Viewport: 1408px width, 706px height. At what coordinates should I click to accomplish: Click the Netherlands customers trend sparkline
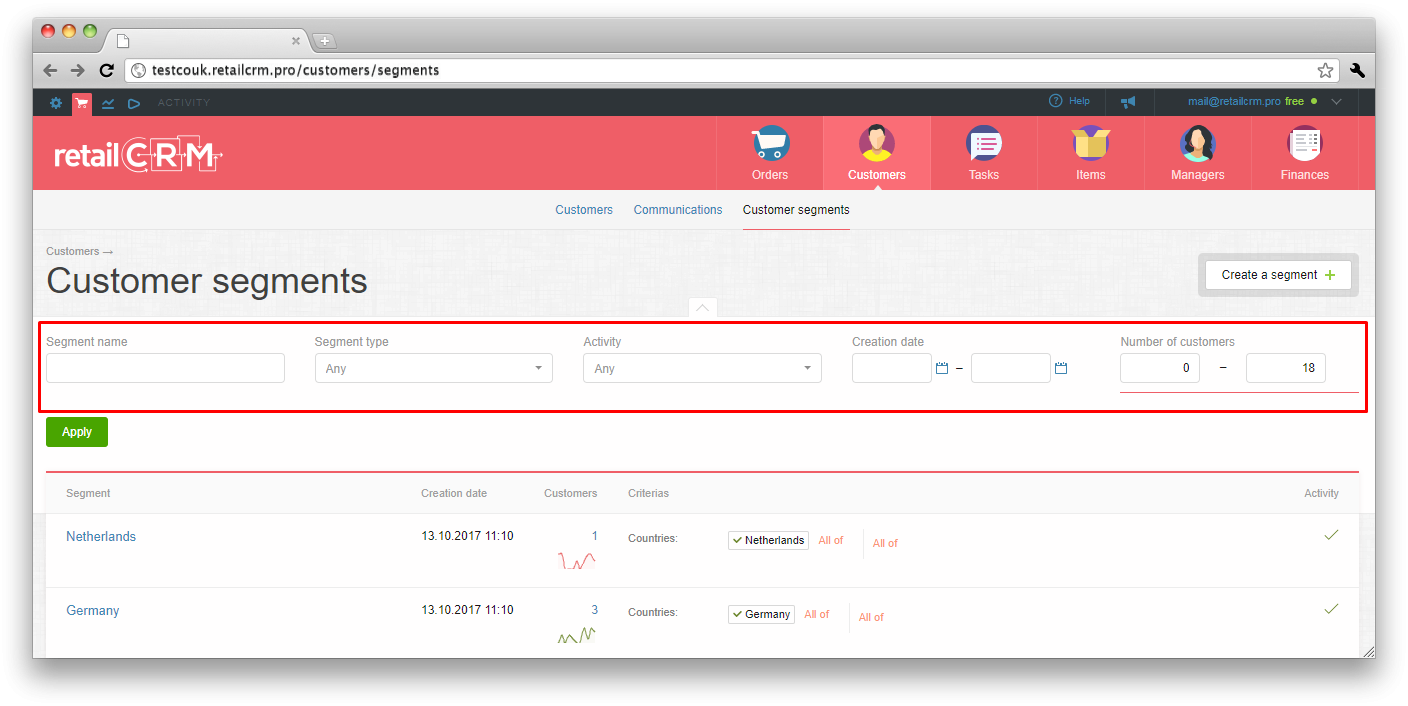click(x=577, y=561)
